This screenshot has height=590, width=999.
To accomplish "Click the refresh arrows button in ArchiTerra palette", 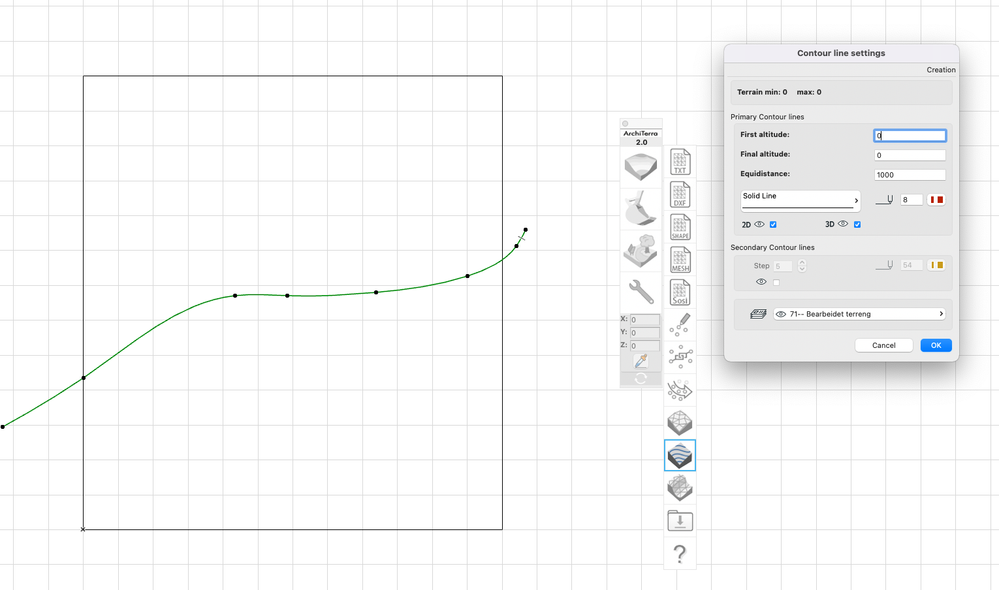I will [x=641, y=378].
